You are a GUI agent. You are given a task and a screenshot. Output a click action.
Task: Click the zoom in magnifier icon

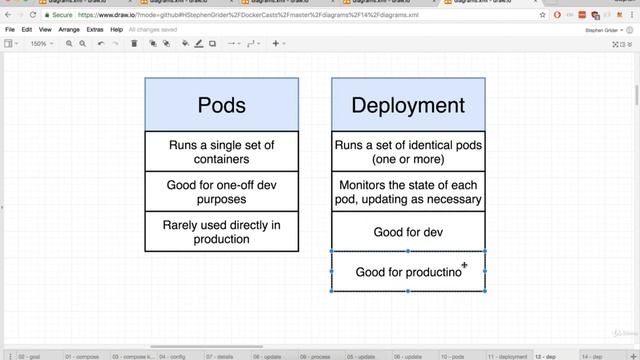point(69,44)
